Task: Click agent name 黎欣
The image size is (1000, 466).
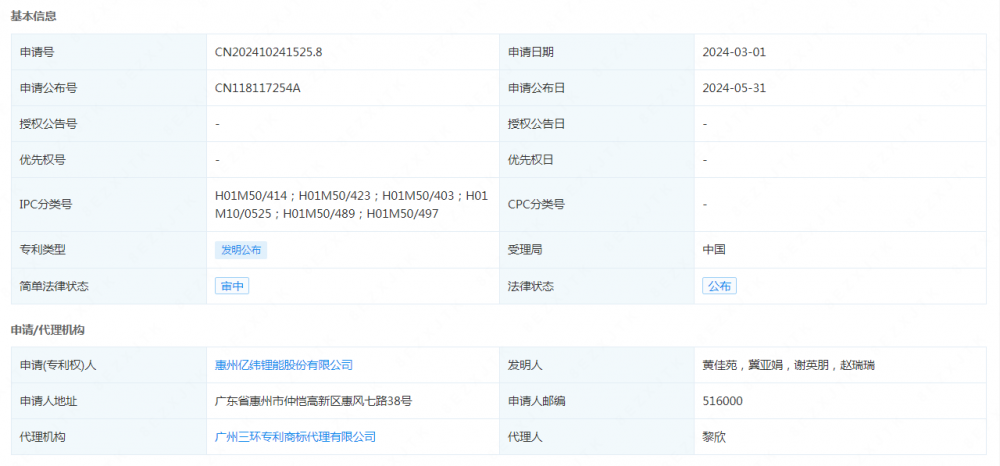Action: click(714, 437)
